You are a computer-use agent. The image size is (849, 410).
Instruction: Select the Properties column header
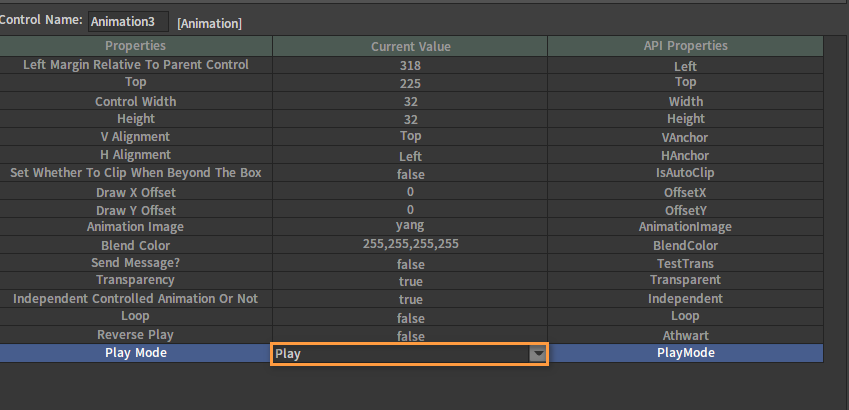pos(136,46)
